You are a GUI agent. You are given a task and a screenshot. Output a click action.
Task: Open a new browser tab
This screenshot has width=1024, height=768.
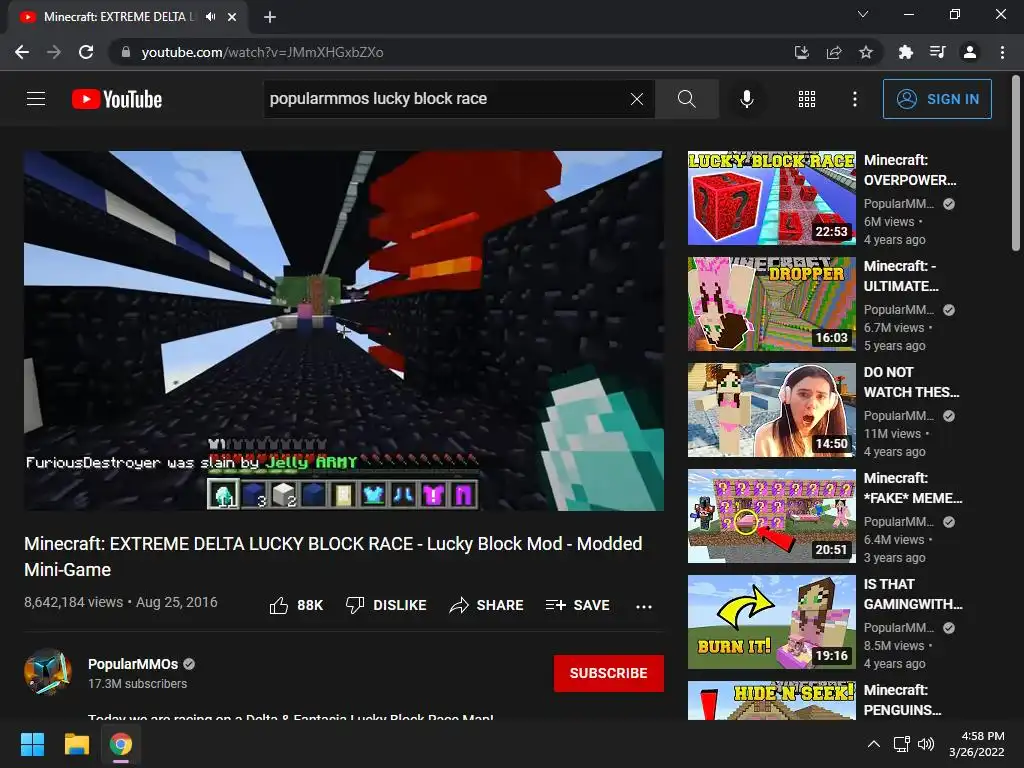(270, 17)
